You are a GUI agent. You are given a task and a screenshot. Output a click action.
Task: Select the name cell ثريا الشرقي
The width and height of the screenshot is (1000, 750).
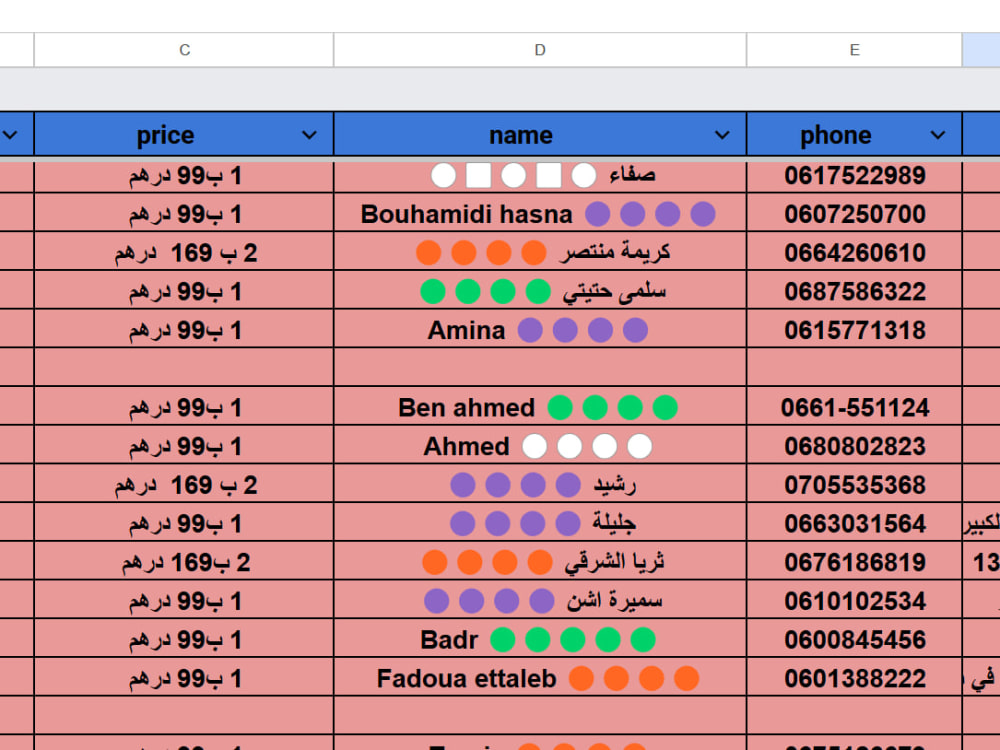[x=540, y=562]
